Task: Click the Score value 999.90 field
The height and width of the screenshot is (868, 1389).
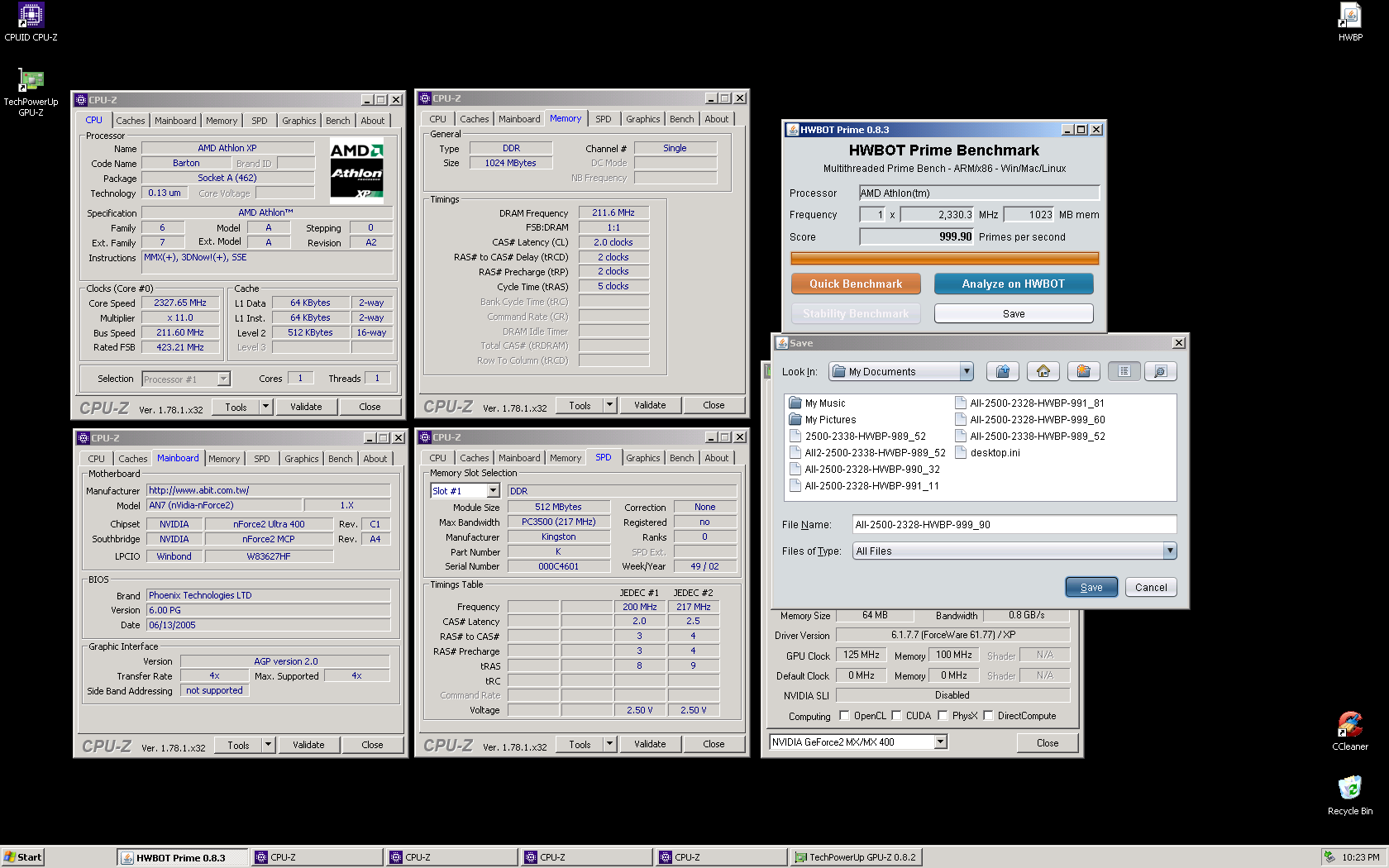Action: [x=917, y=237]
